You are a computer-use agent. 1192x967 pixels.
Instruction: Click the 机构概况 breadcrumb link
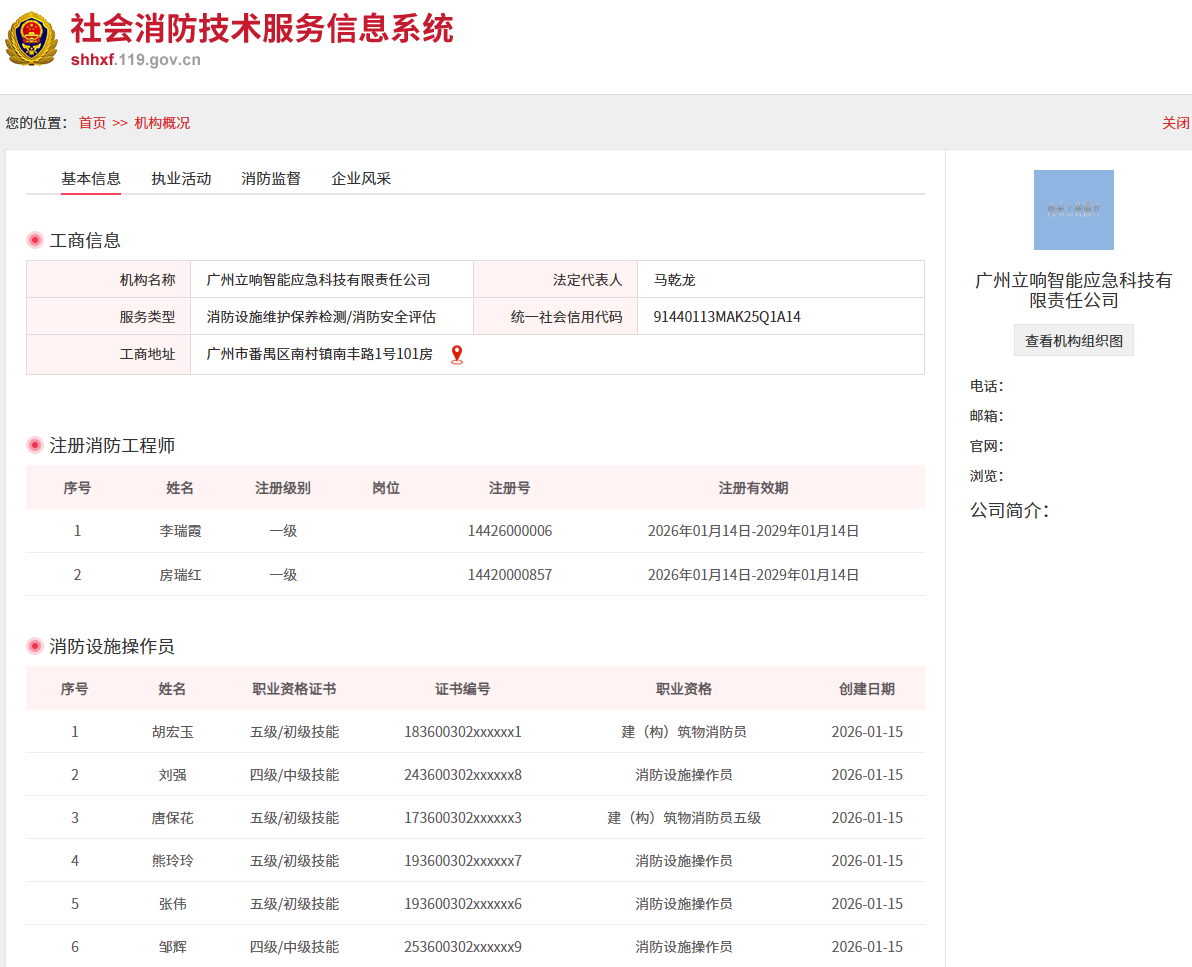pyautogui.click(x=162, y=123)
